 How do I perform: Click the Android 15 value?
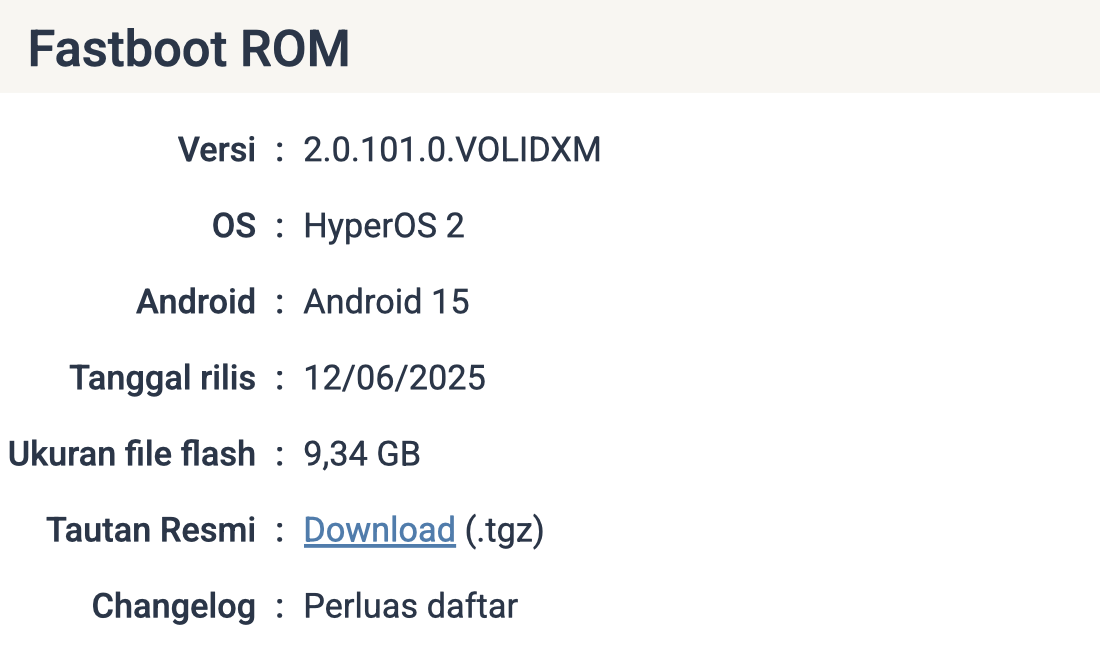pyautogui.click(x=387, y=302)
